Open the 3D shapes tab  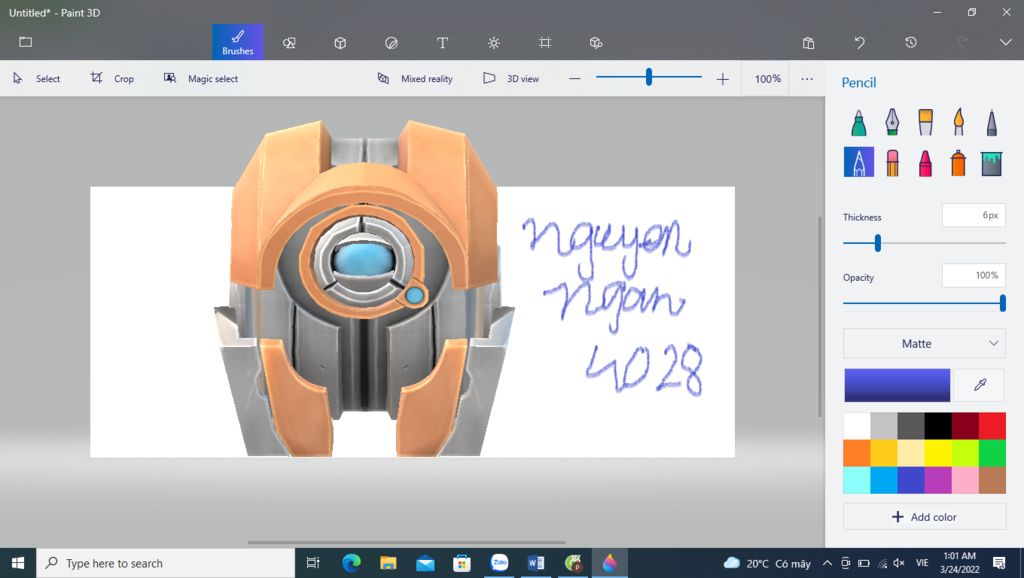(340, 42)
